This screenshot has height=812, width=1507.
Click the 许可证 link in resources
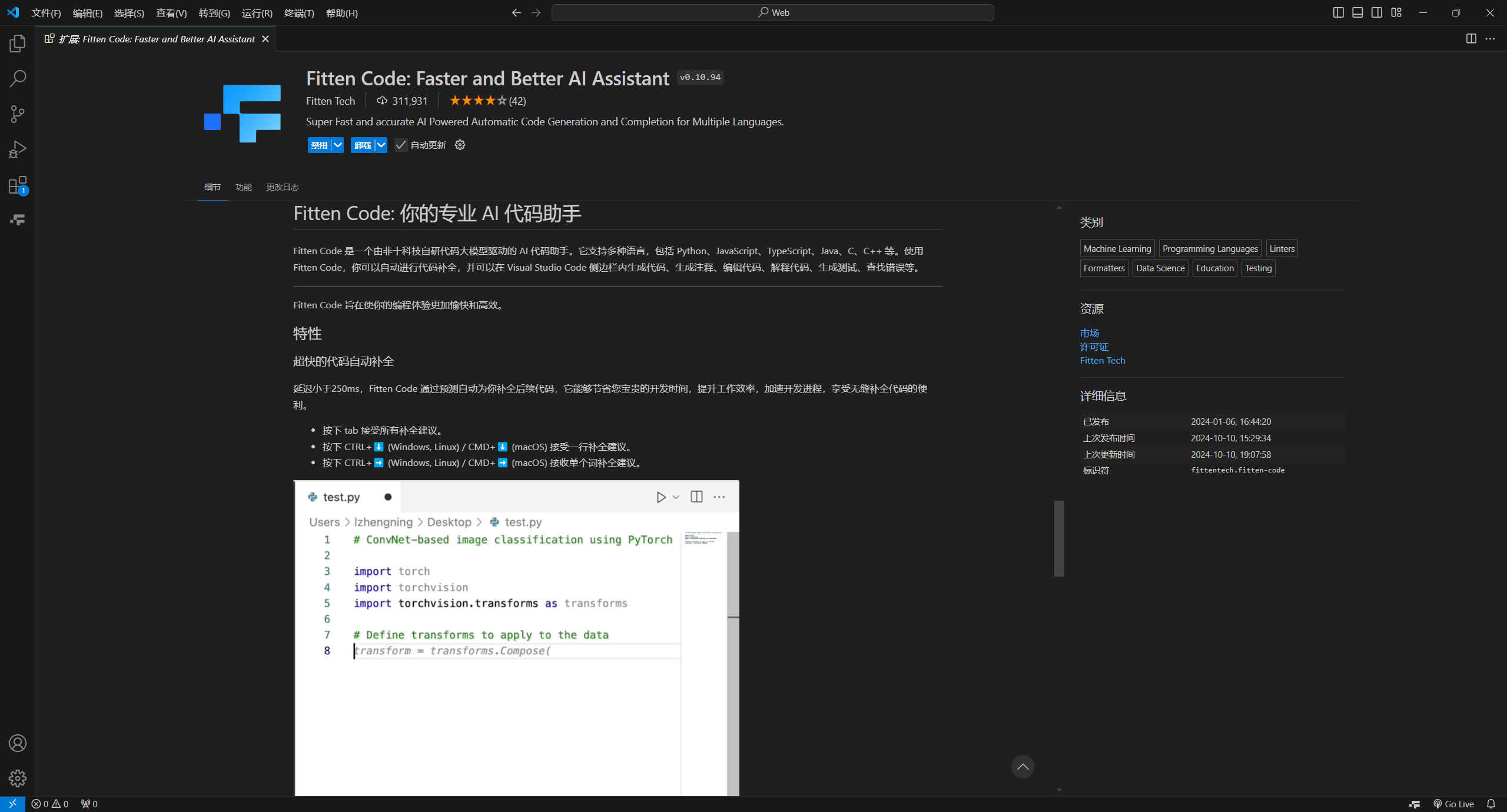pyautogui.click(x=1094, y=346)
